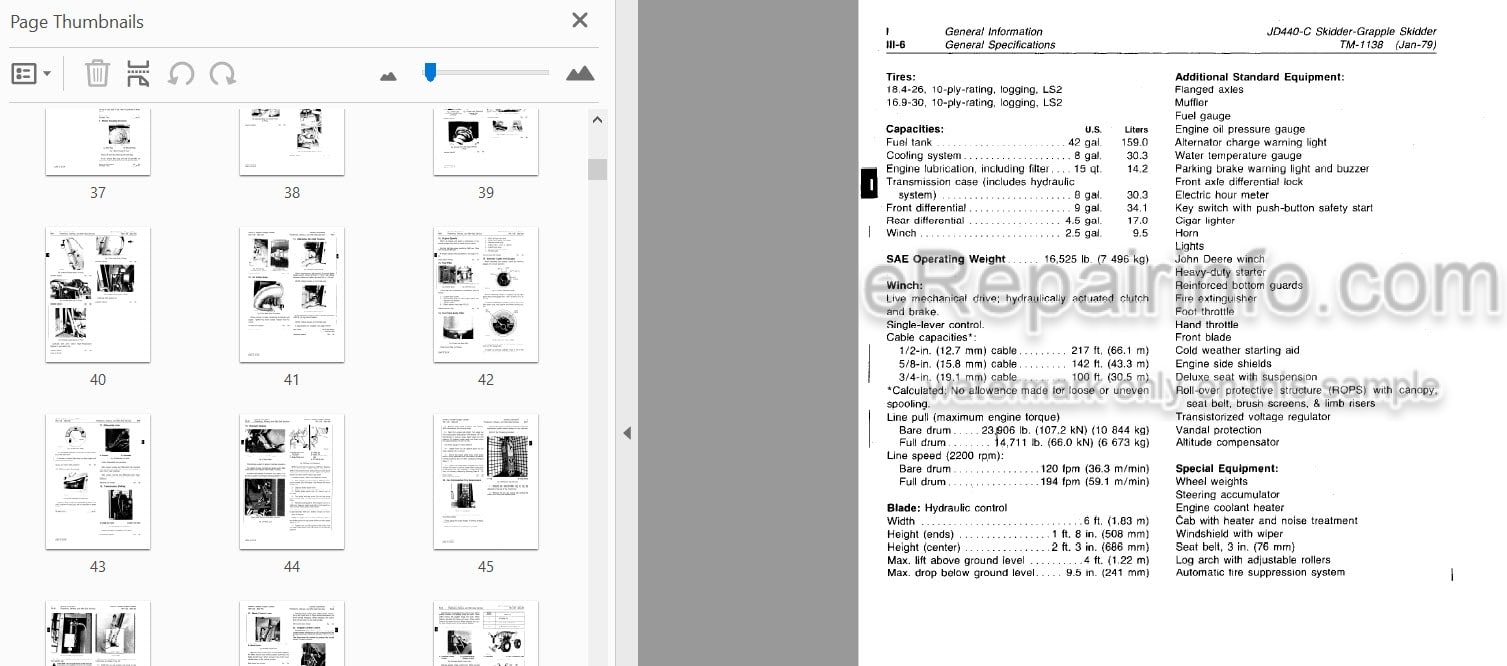Click the large mountain enlarge-thumbnails icon
The height and width of the screenshot is (666, 1507).
point(580,73)
